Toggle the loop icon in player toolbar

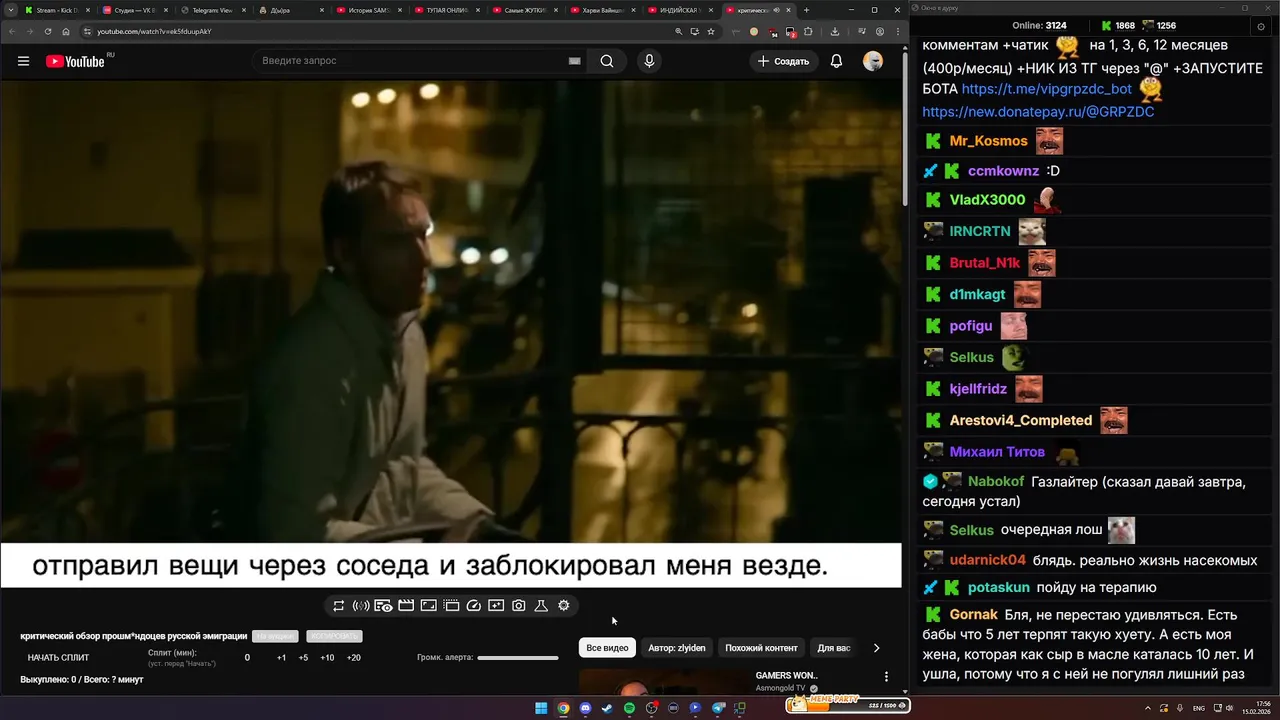click(x=339, y=606)
